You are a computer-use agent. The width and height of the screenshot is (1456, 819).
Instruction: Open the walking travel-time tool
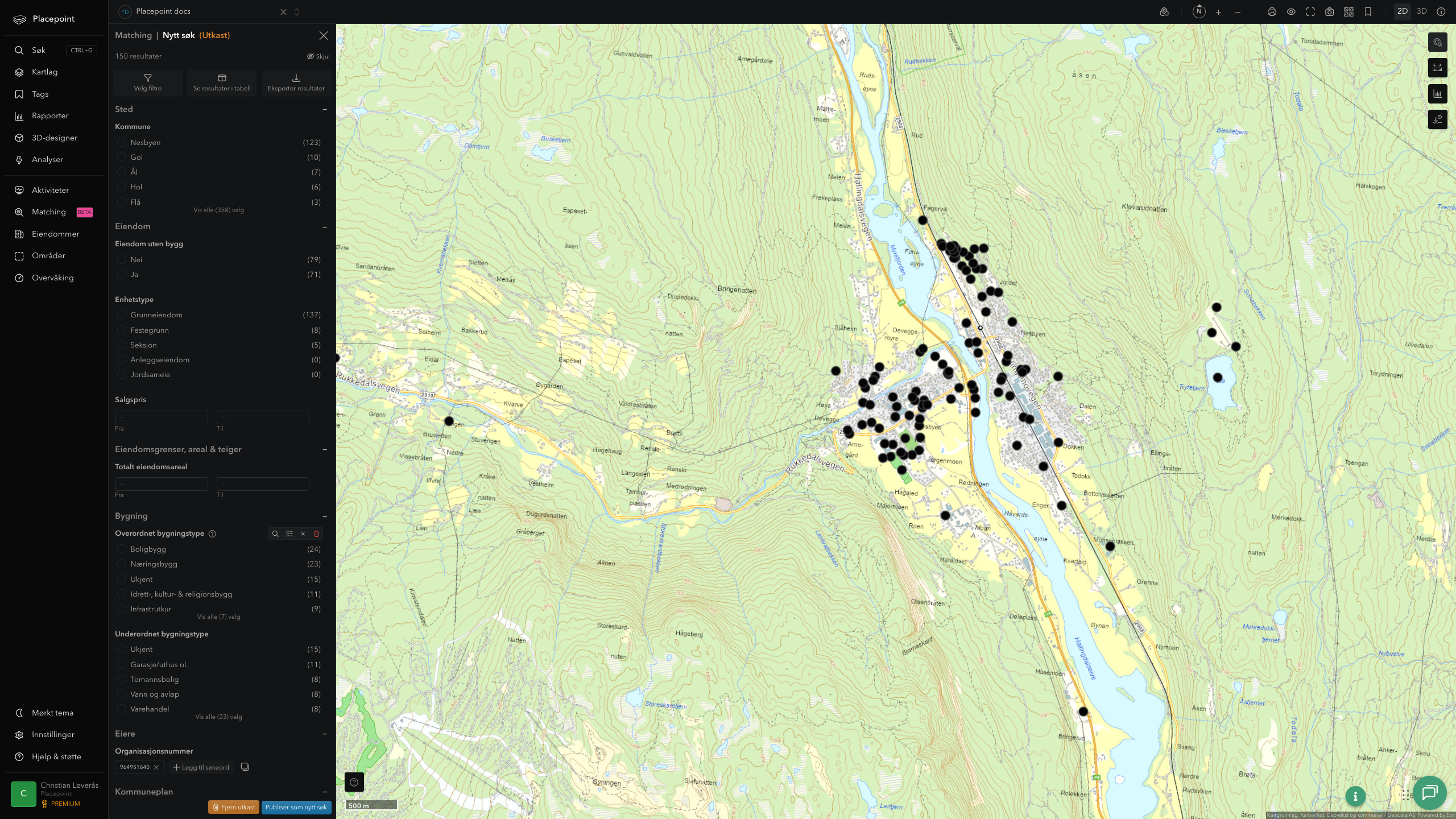tap(1437, 119)
